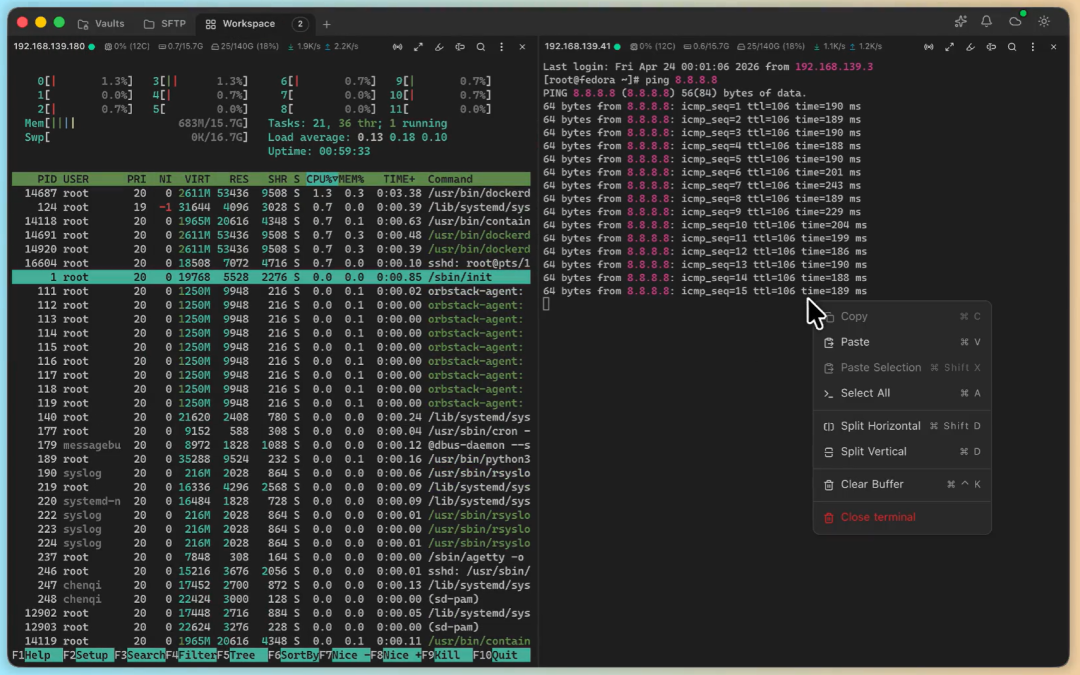Screen dimensions: 1080x675
Task: Open the cloud sync status icon
Action: tap(1016, 21)
